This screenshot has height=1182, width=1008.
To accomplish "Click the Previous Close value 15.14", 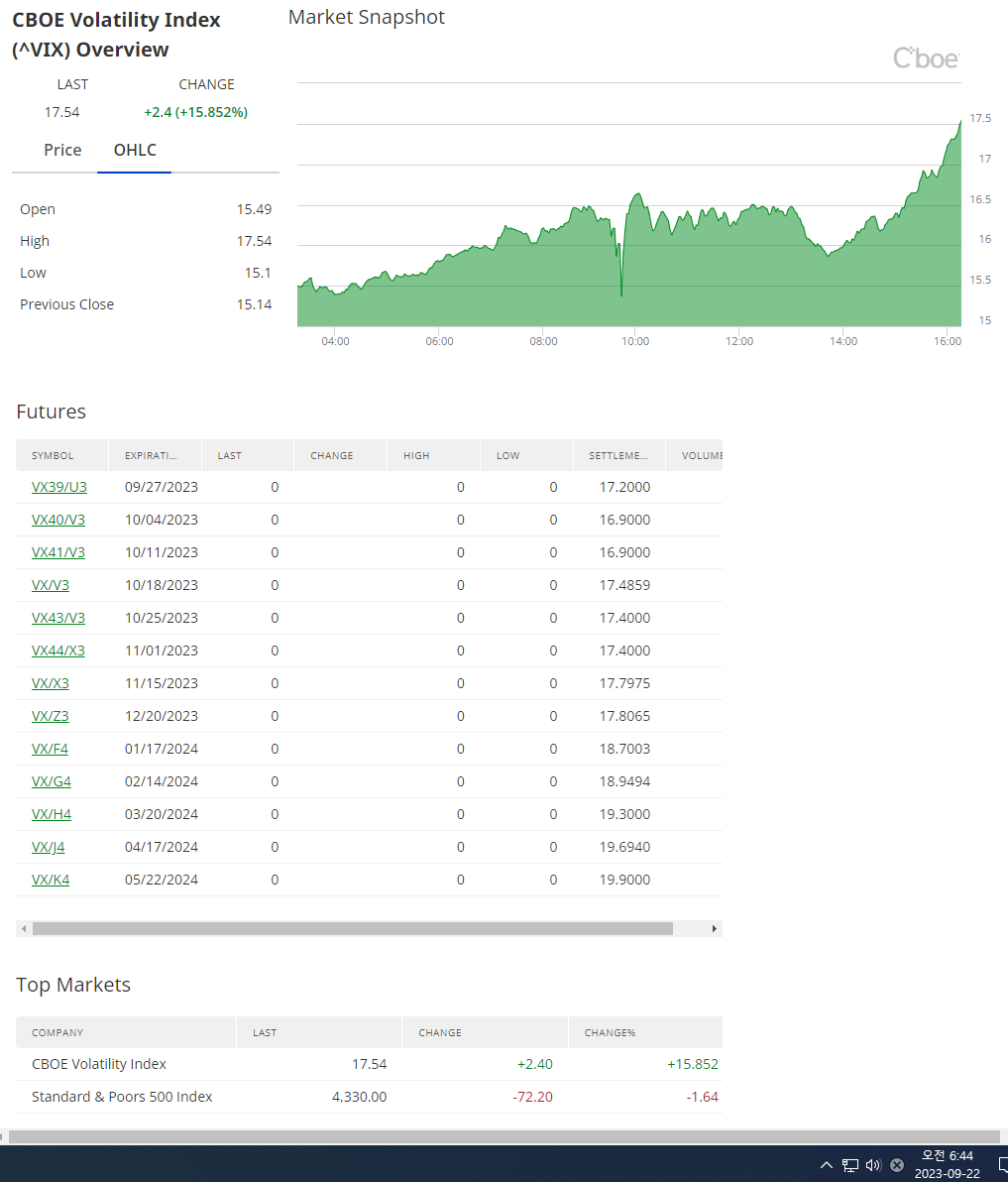I will tap(254, 304).
